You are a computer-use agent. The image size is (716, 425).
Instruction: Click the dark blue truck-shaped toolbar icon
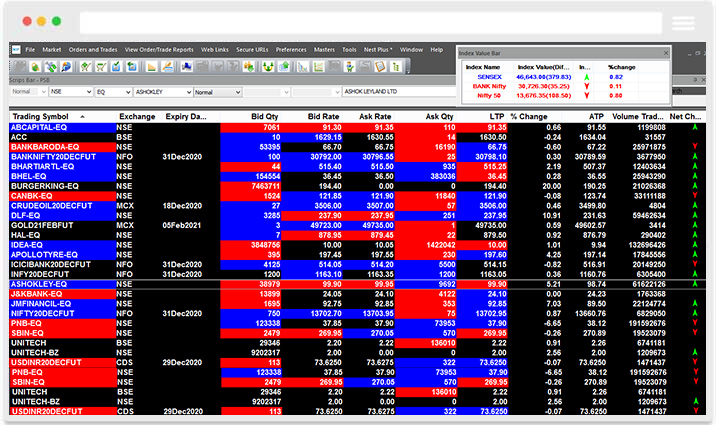187,67
